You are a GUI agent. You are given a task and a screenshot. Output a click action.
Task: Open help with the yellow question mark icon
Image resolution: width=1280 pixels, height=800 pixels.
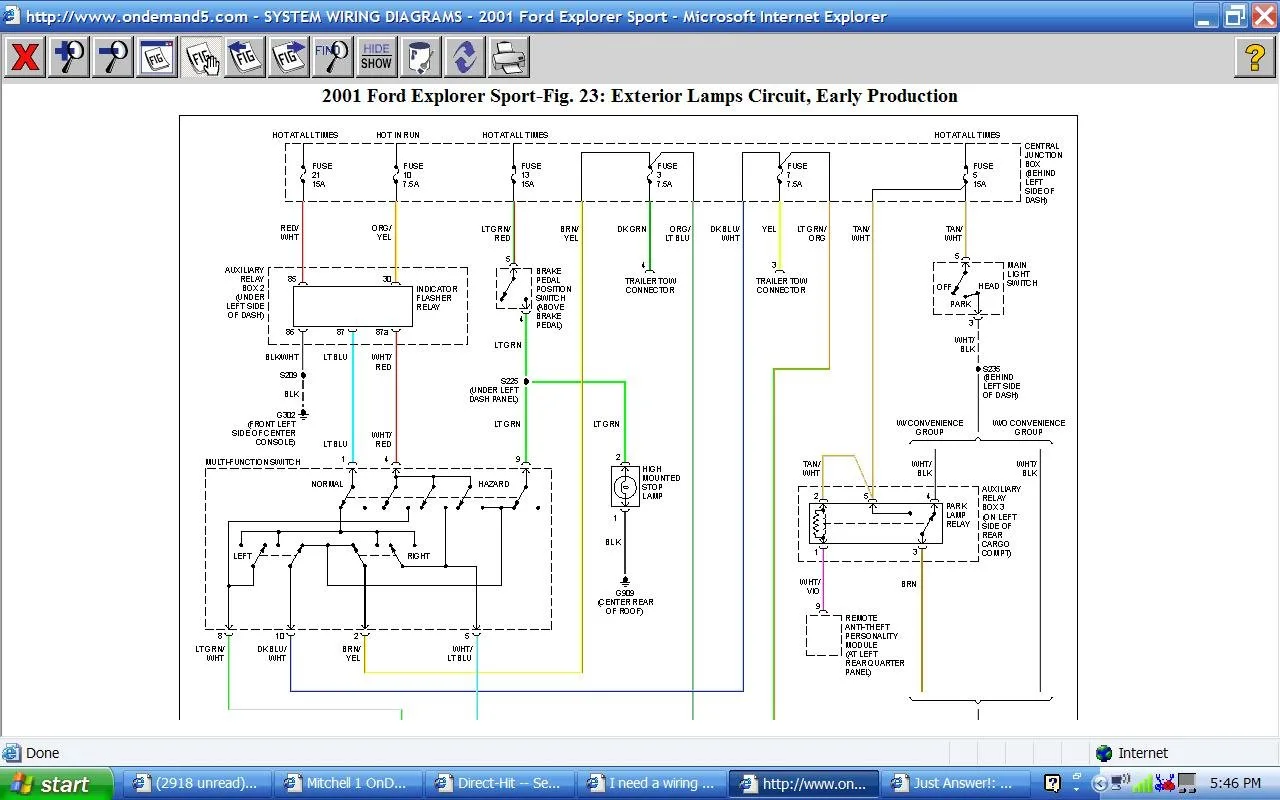1255,57
